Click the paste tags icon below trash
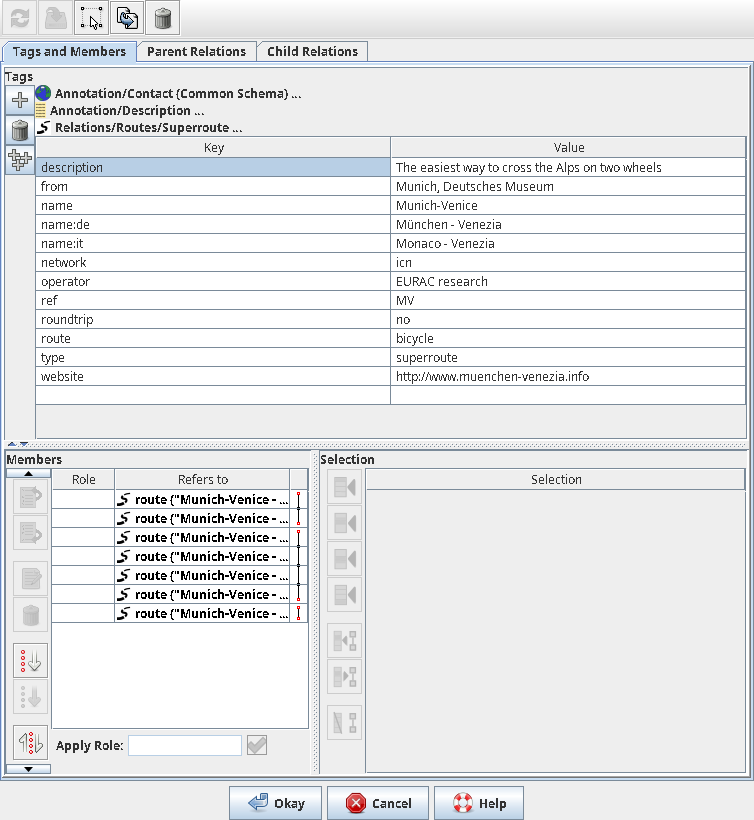 [20, 160]
